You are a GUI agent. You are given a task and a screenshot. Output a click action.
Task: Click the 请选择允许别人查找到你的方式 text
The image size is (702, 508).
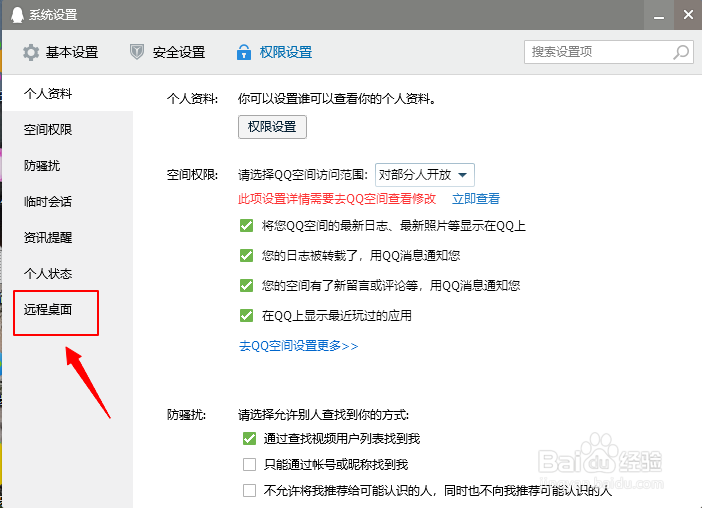pyautogui.click(x=323, y=415)
